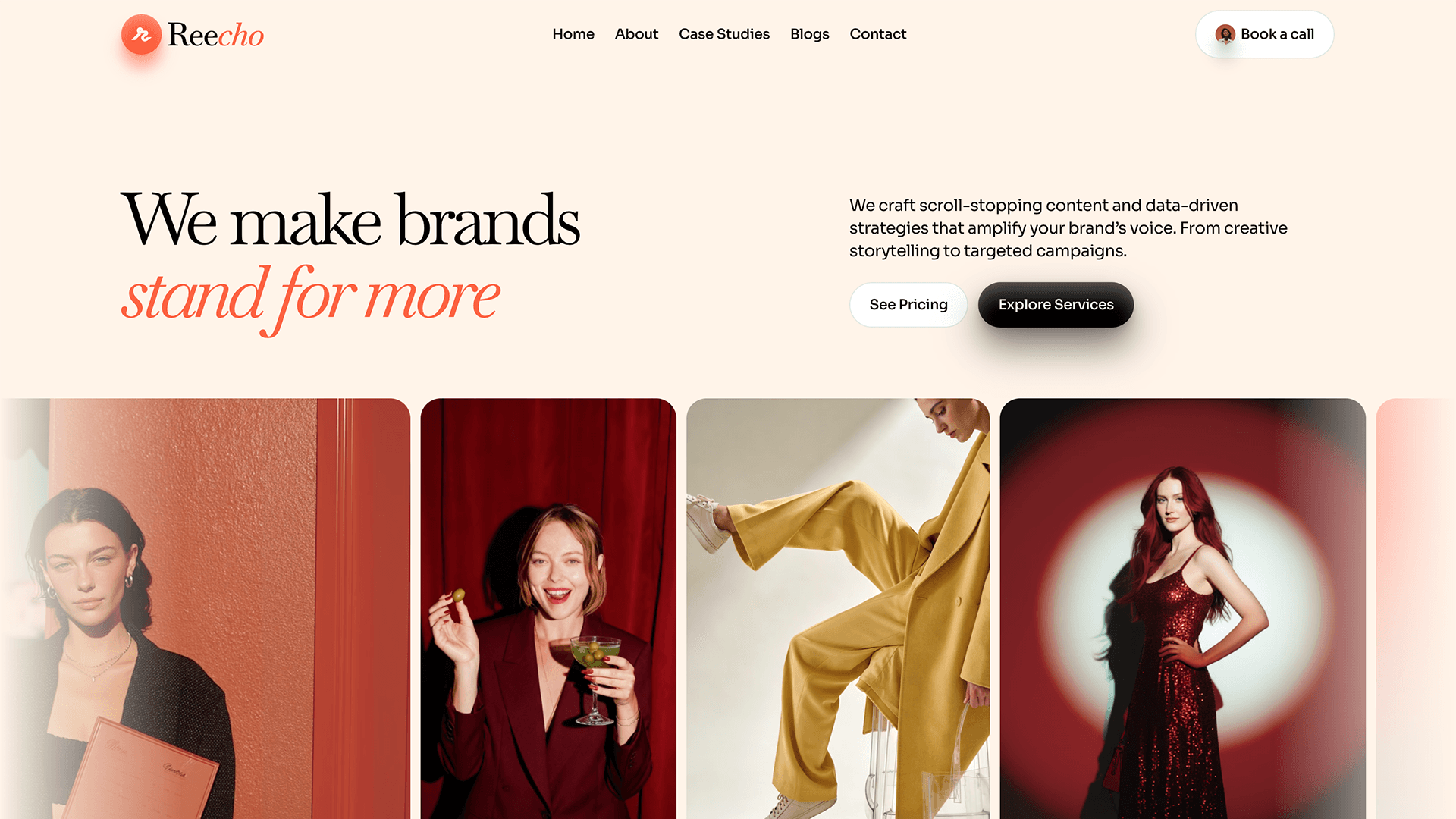Click the Explore Services button
The height and width of the screenshot is (819, 1456).
1056,305
